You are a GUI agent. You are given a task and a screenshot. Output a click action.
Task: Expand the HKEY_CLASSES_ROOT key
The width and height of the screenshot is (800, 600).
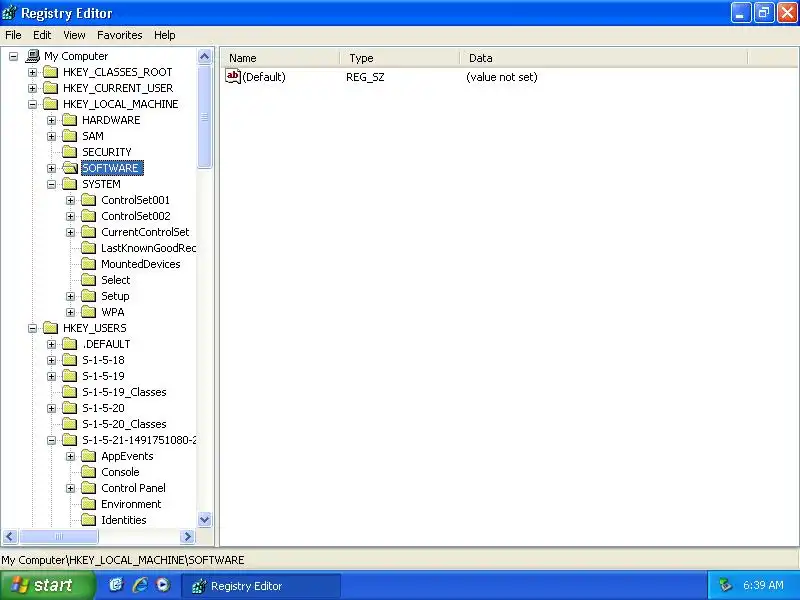coord(33,72)
